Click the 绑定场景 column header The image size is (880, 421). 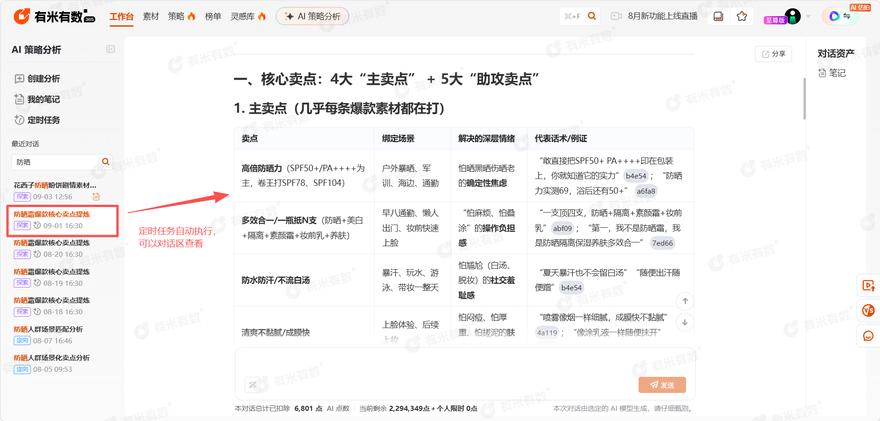(398, 138)
